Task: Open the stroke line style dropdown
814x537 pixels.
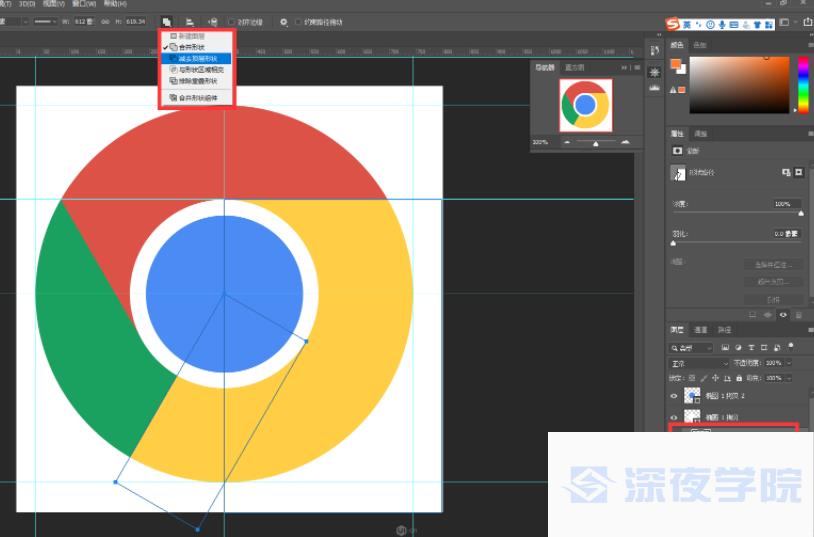Action: (x=45, y=22)
